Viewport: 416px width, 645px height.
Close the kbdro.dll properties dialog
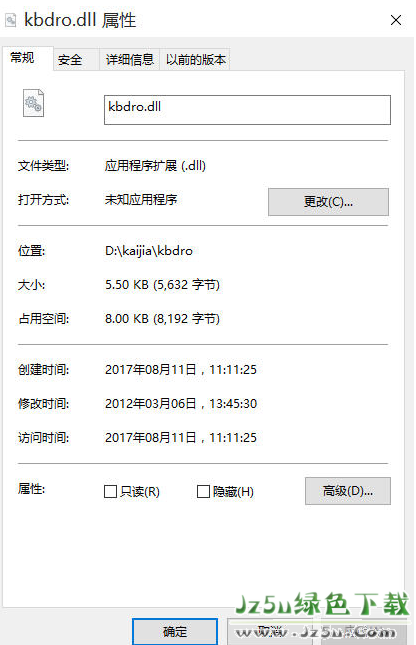point(396,20)
